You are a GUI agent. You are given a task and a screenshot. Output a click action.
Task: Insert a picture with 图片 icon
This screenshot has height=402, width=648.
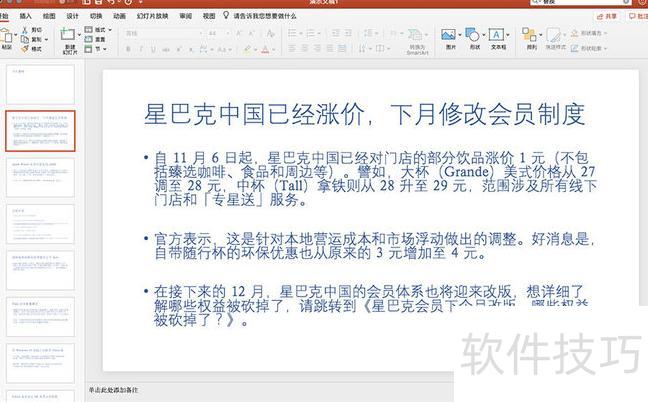pyautogui.click(x=448, y=35)
